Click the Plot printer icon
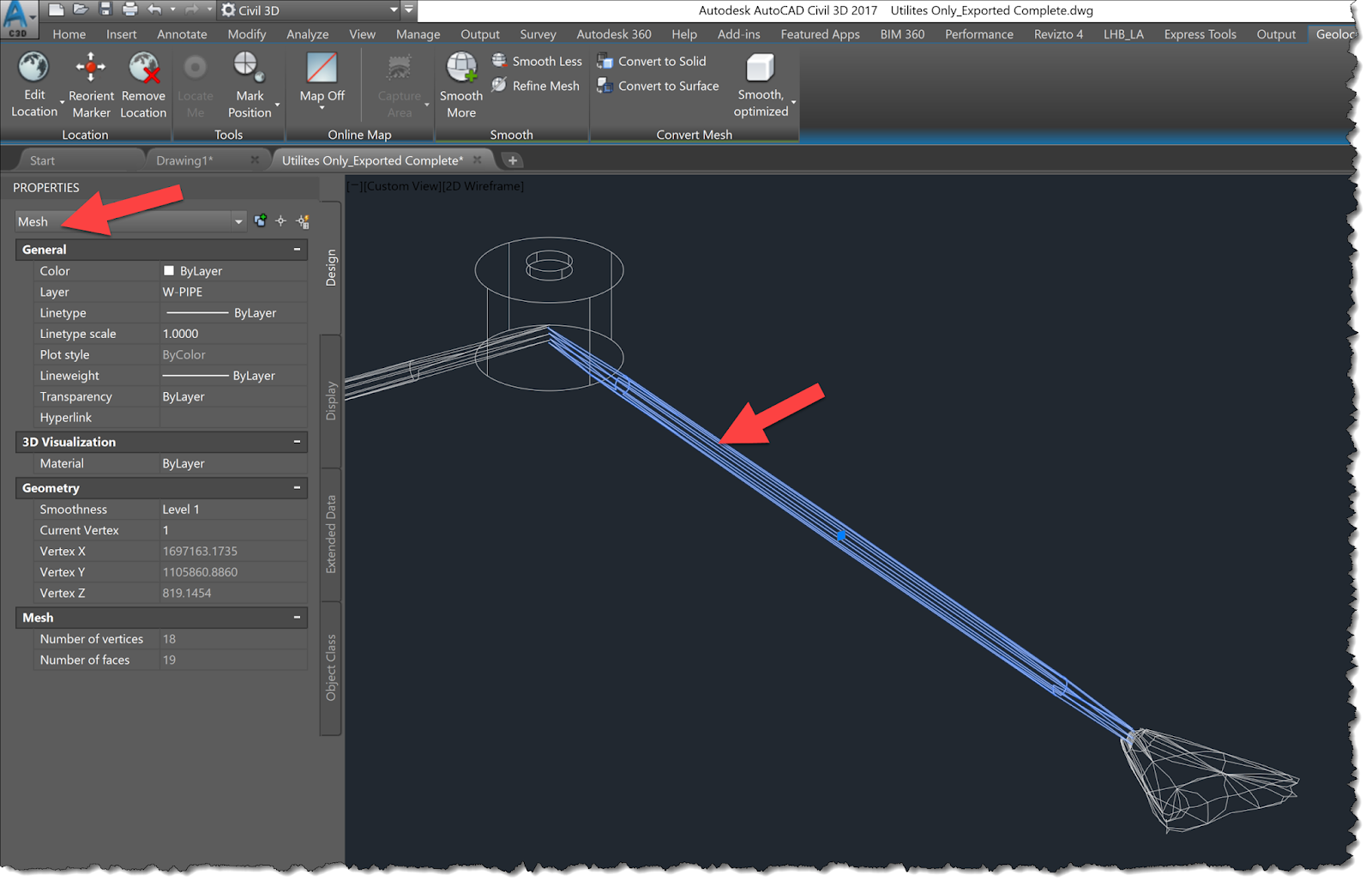 click(130, 9)
